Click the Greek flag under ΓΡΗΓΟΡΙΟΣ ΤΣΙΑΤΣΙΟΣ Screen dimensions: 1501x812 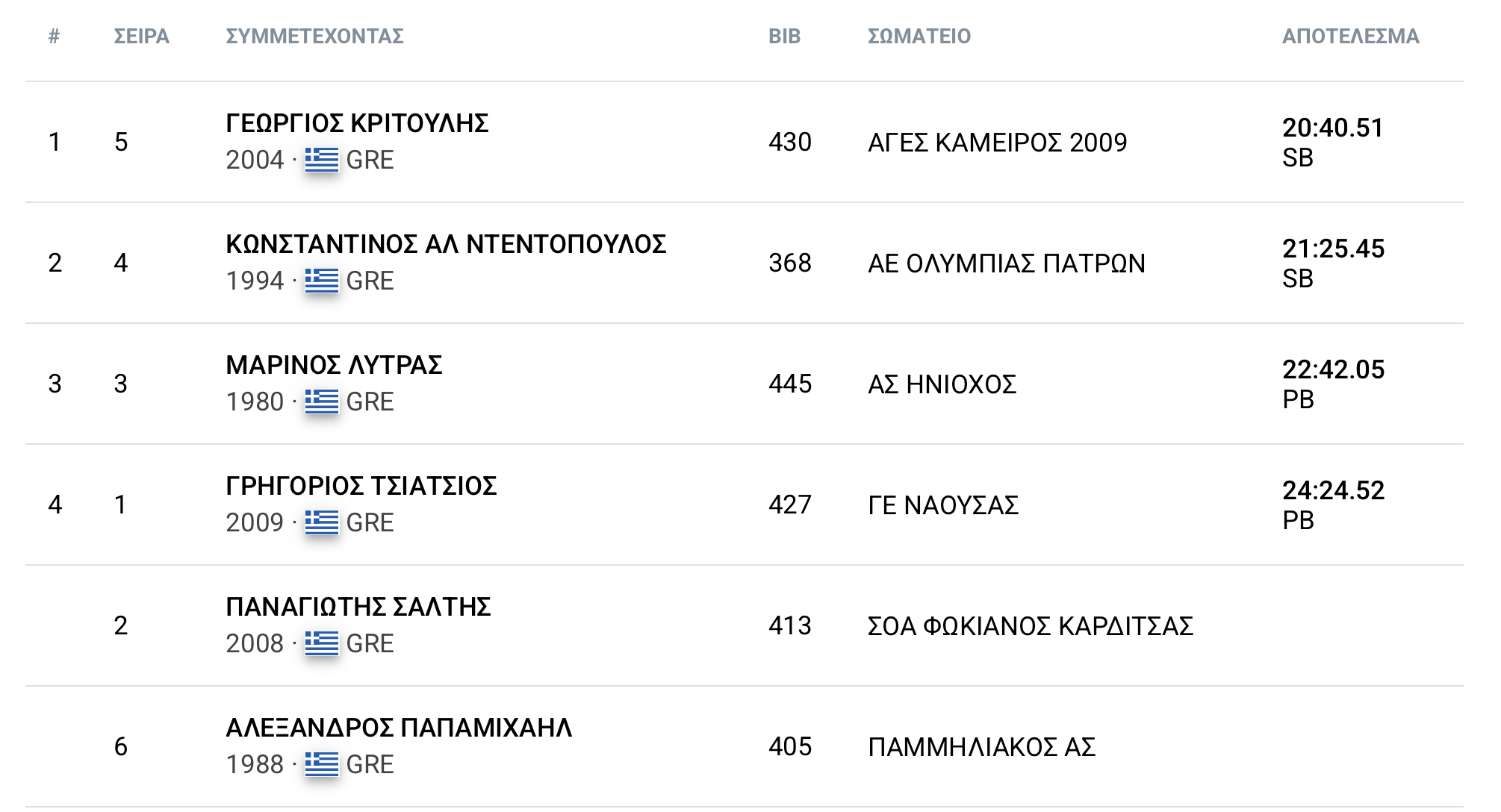pos(322,522)
